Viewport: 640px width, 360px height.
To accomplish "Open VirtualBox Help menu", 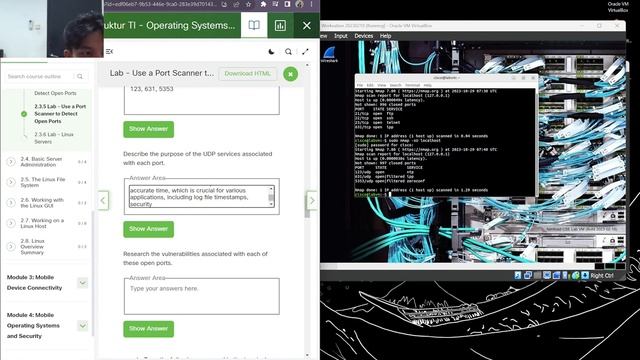I will tap(385, 36).
